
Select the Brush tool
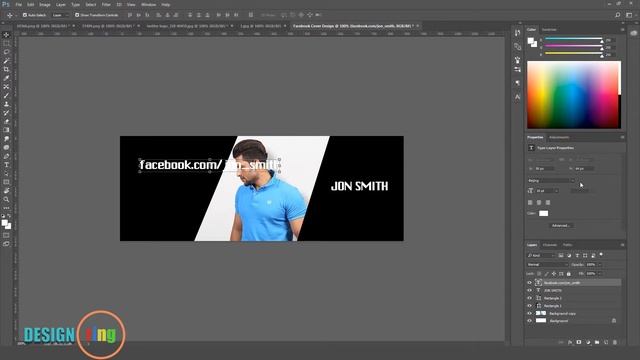[x=6, y=96]
